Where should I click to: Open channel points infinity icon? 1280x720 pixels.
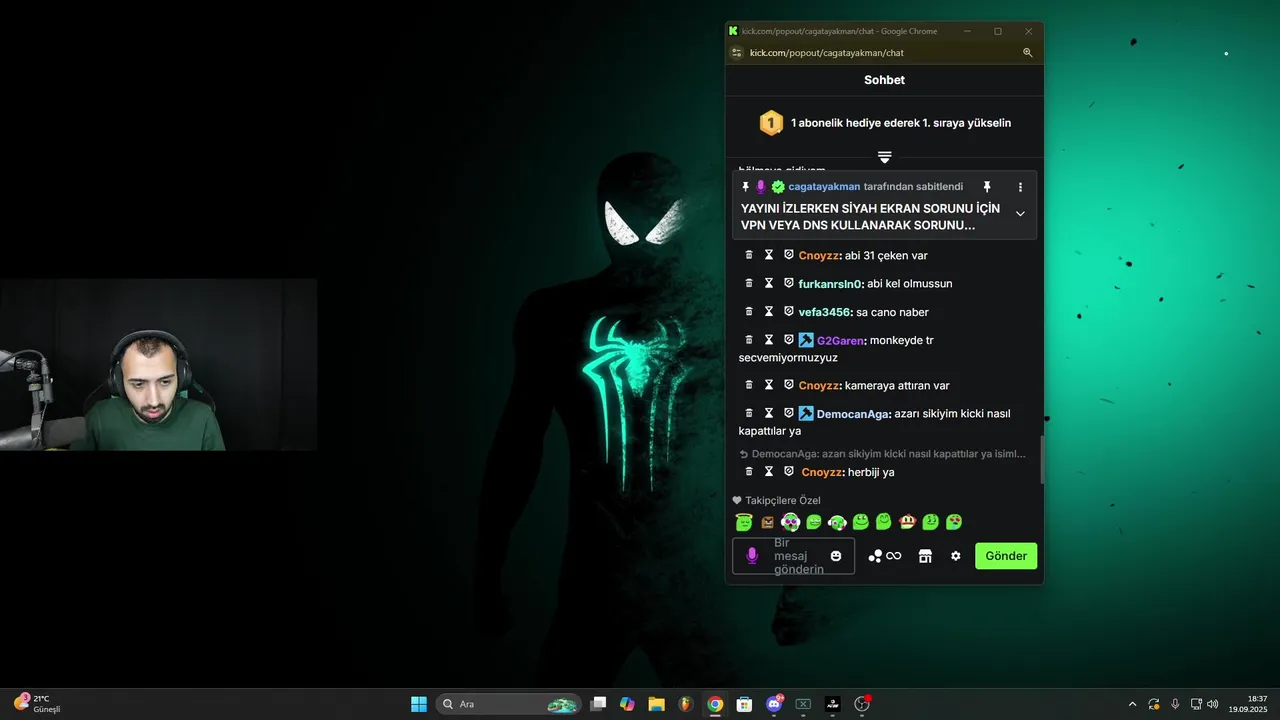(894, 556)
